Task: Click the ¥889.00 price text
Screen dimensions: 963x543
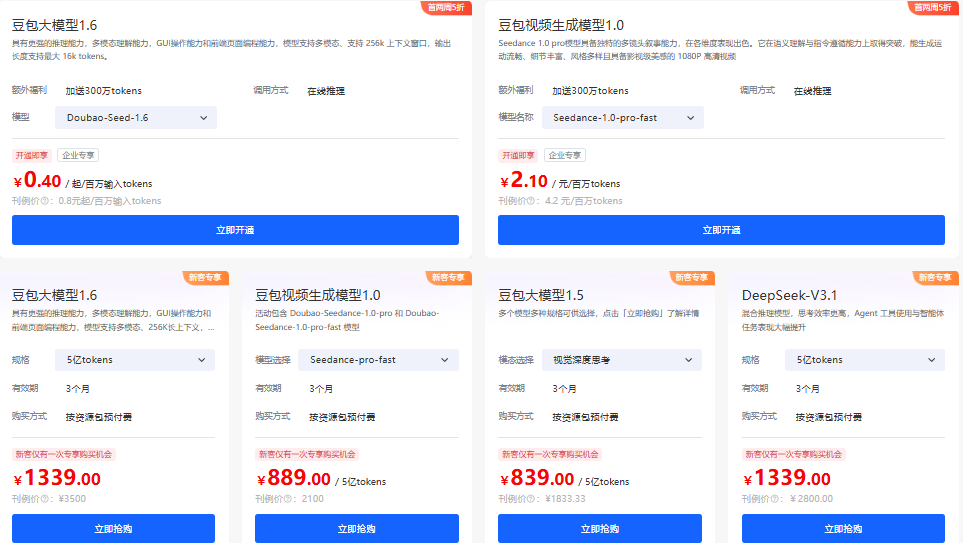Action: click(x=294, y=478)
